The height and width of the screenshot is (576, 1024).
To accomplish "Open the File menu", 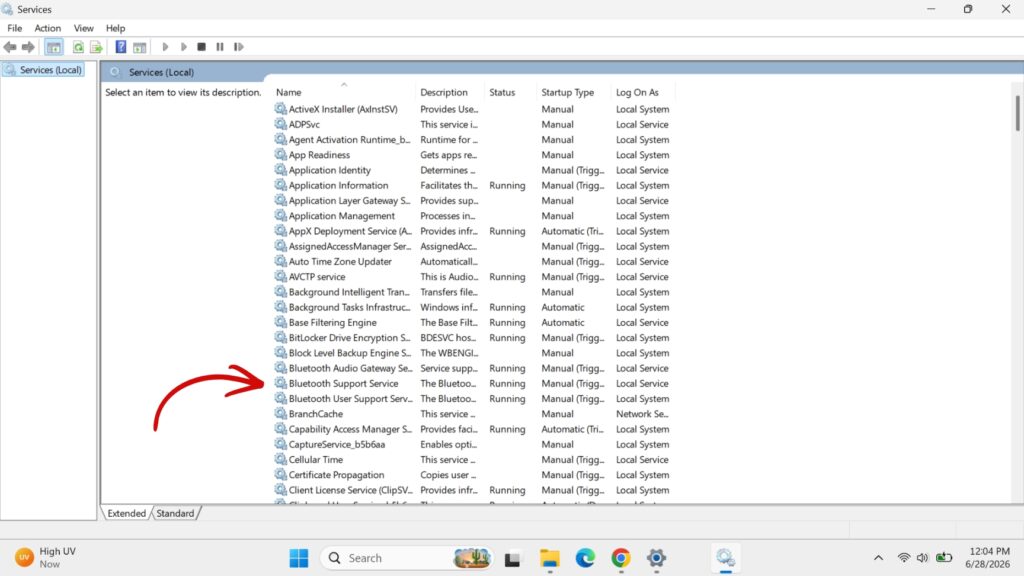I will pyautogui.click(x=14, y=28).
